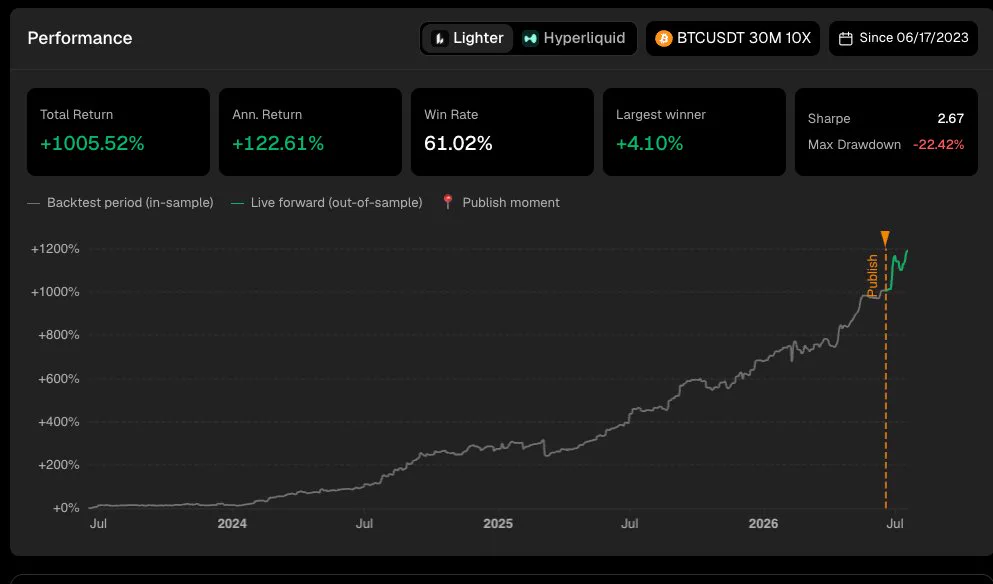This screenshot has width=993, height=584.
Task: Click the Win Rate value 61.02%
Action: 458,143
